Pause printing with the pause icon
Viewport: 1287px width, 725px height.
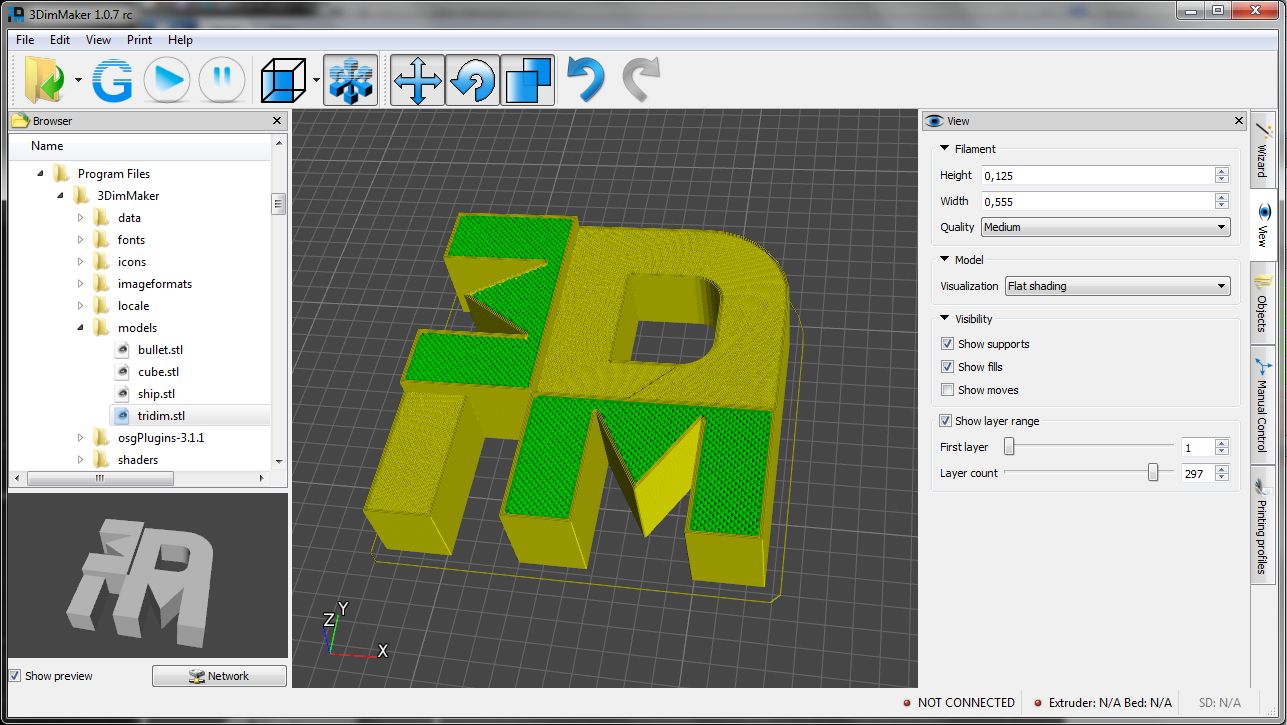[x=222, y=80]
